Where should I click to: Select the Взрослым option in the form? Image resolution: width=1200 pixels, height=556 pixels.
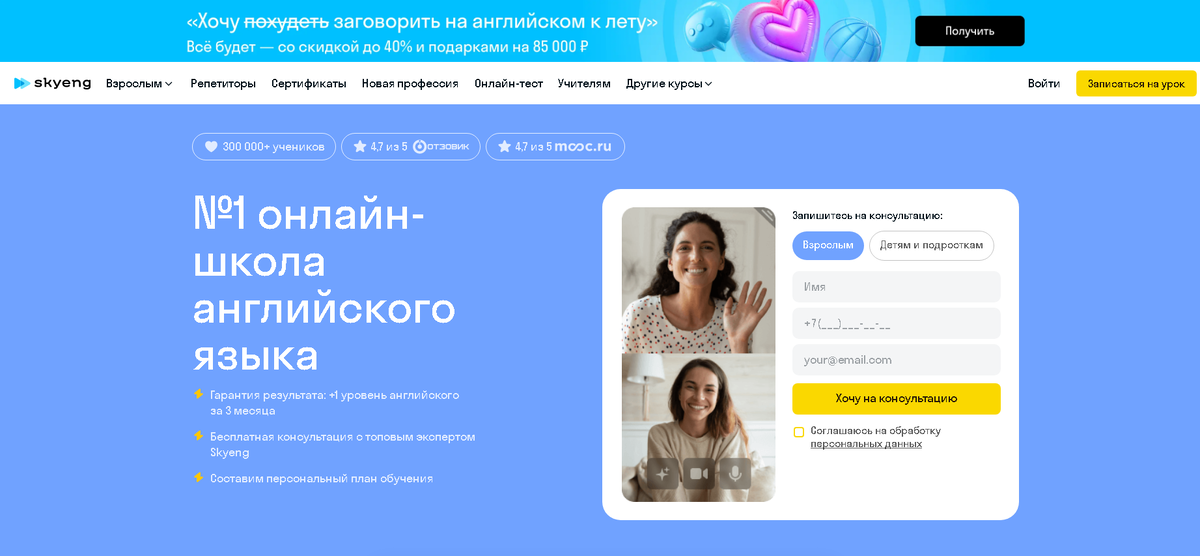[828, 245]
